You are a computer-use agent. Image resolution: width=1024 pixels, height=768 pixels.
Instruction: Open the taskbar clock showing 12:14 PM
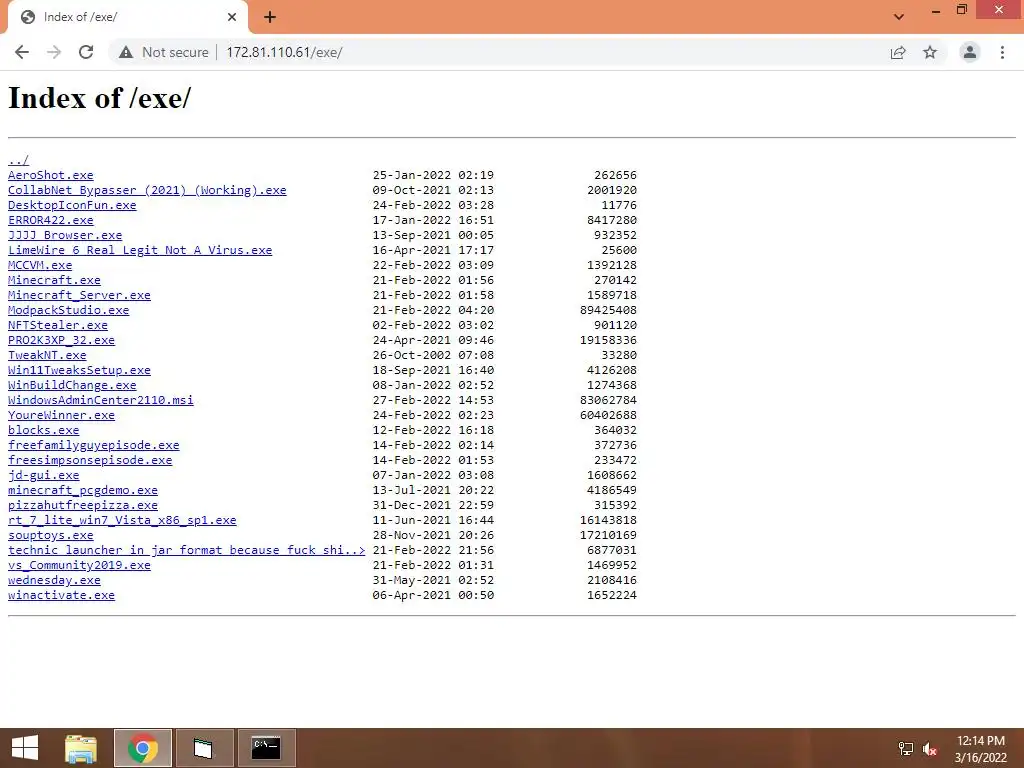point(980,749)
